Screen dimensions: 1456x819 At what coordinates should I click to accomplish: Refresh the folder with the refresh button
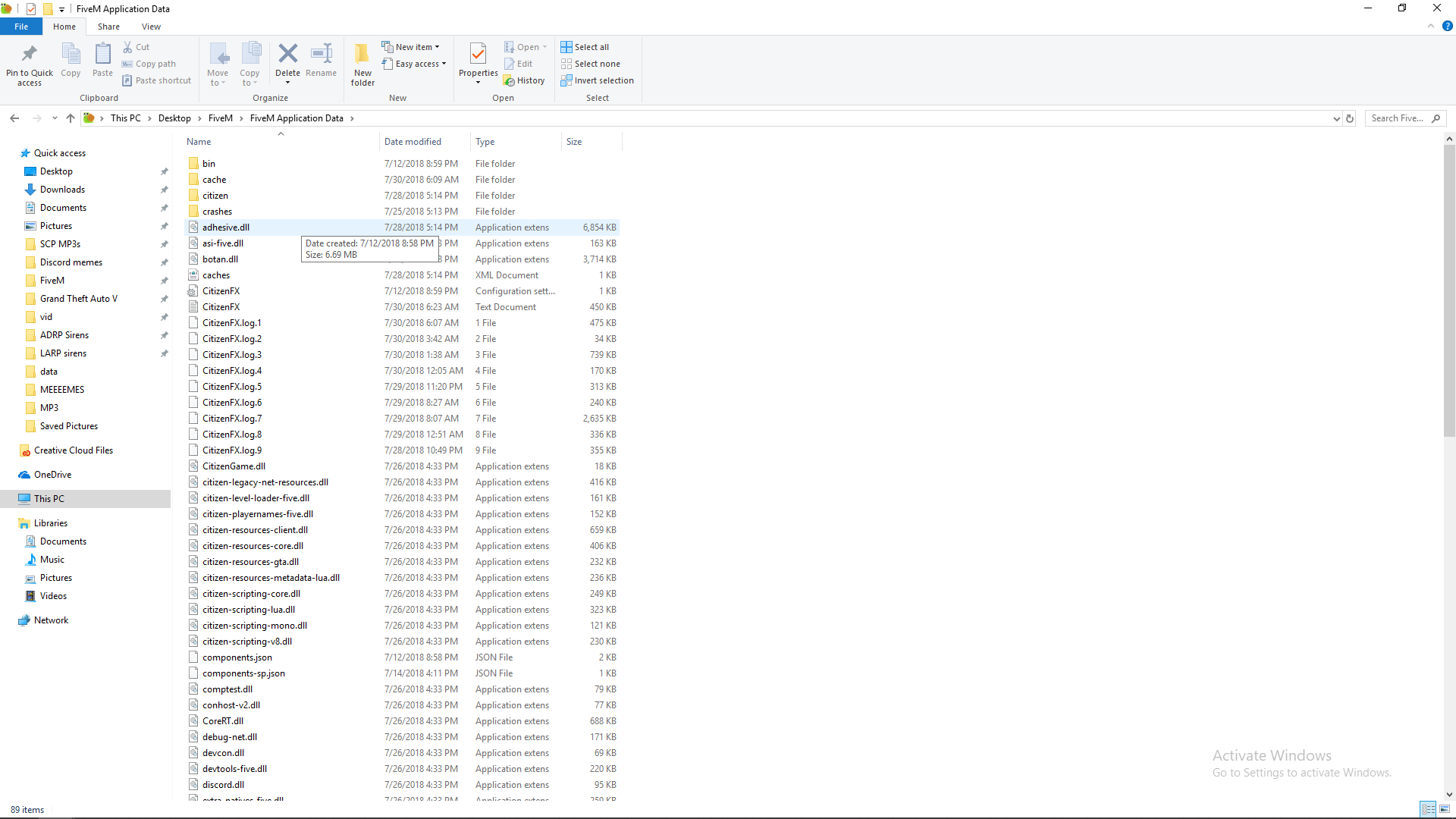pos(1350,118)
